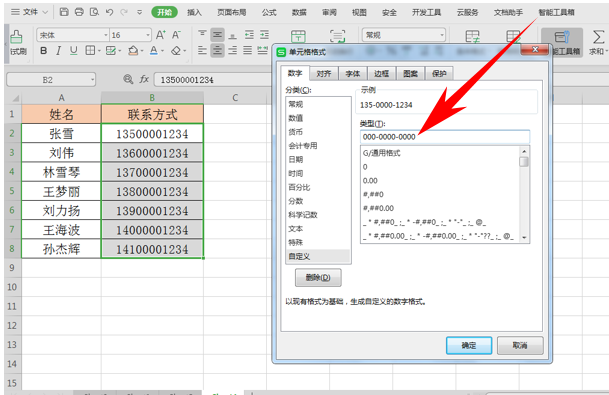609x395 pixels.
Task: Apply font color A swatch
Action: tap(154, 50)
